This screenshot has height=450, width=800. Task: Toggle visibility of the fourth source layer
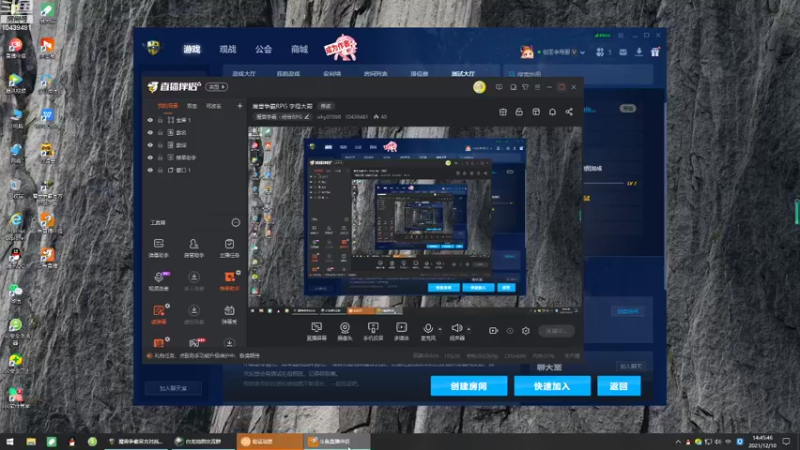pos(150,158)
